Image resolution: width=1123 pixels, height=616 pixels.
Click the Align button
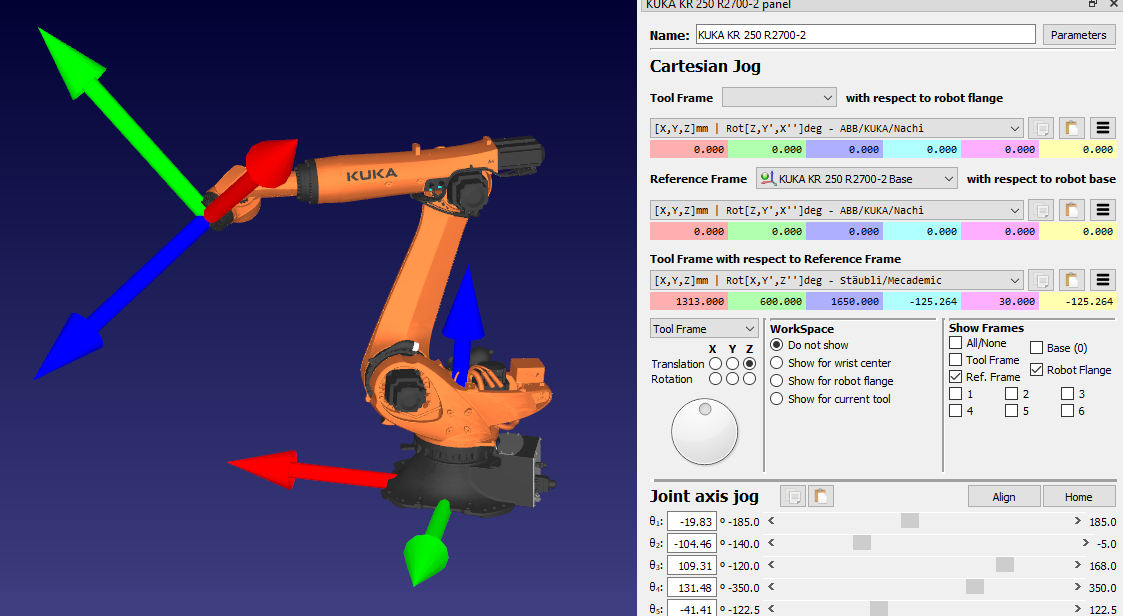(x=1004, y=497)
